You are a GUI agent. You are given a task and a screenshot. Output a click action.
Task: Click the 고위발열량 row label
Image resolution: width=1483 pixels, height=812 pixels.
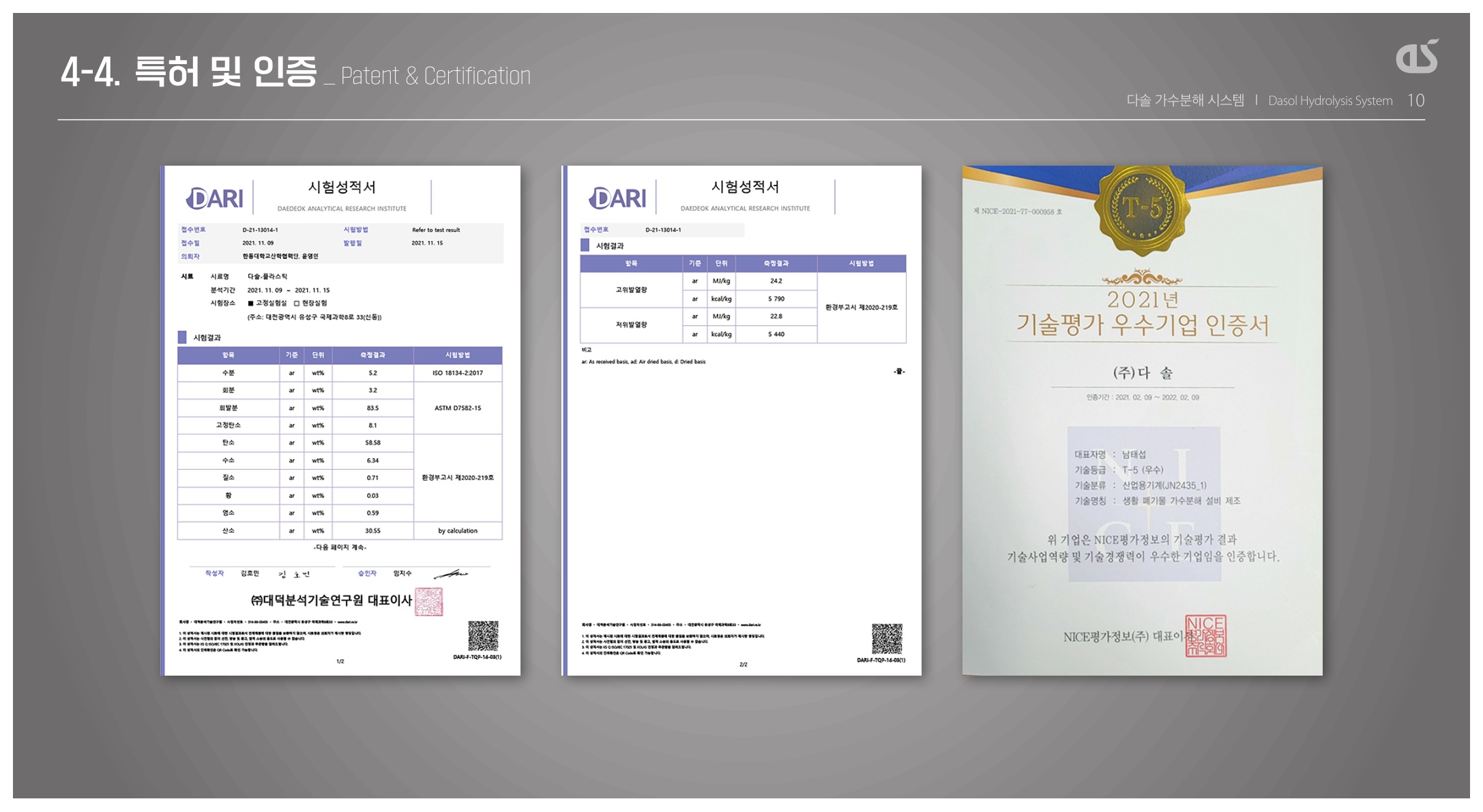[631, 290]
